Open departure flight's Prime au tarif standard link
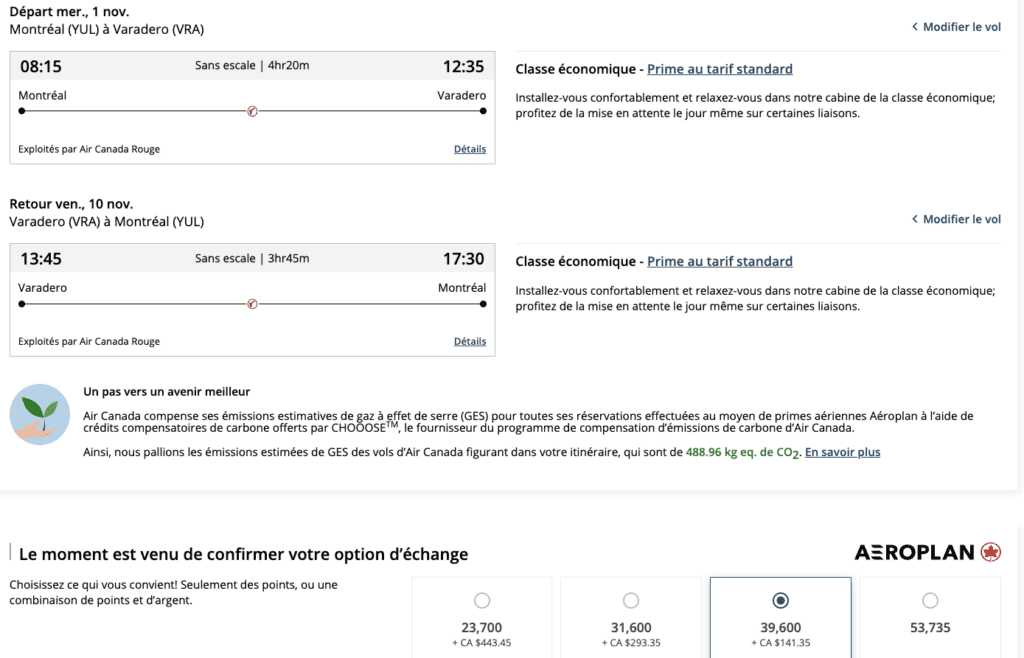 click(x=720, y=69)
